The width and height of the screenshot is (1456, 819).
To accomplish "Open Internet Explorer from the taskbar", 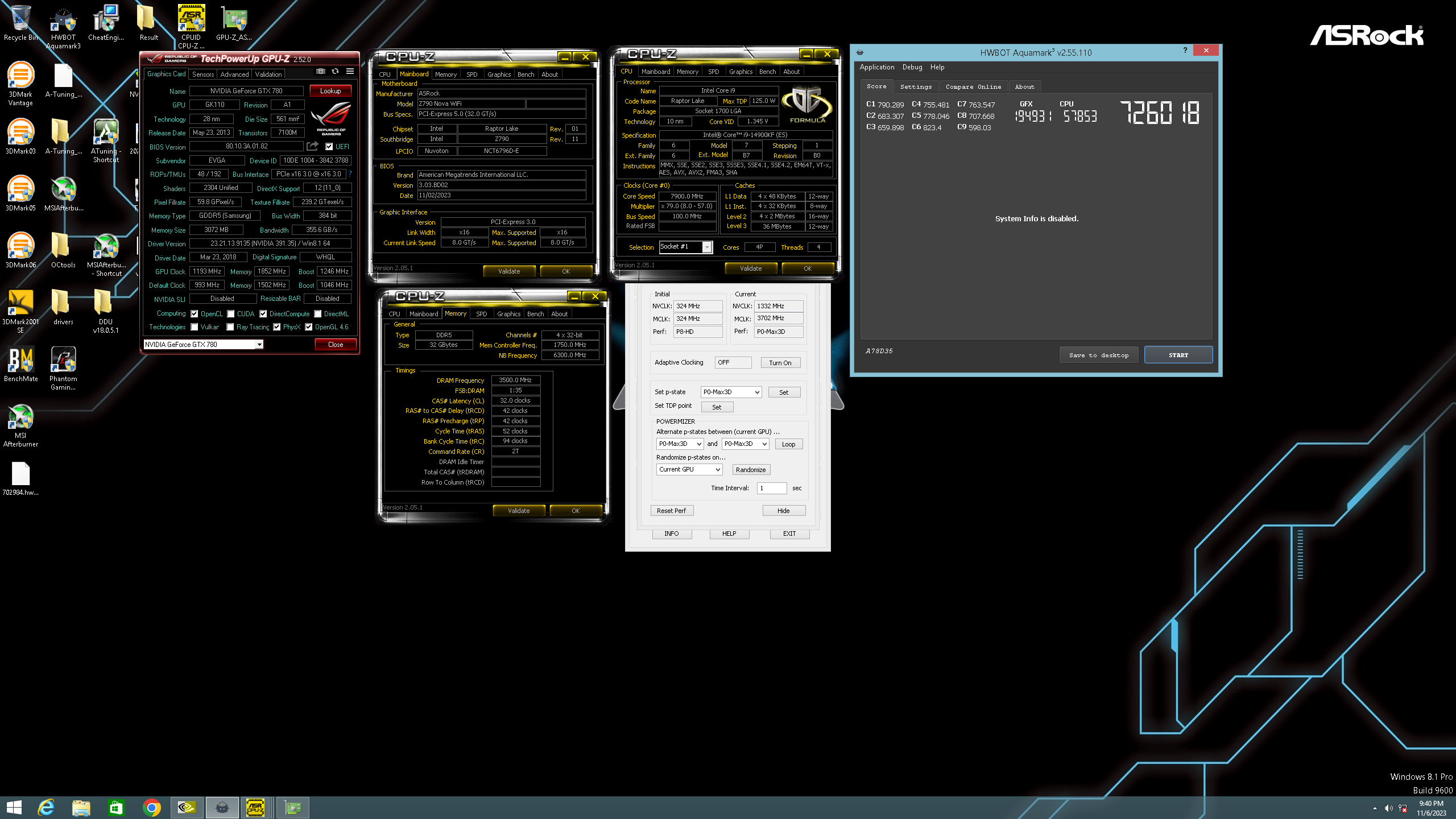I will click(45, 807).
